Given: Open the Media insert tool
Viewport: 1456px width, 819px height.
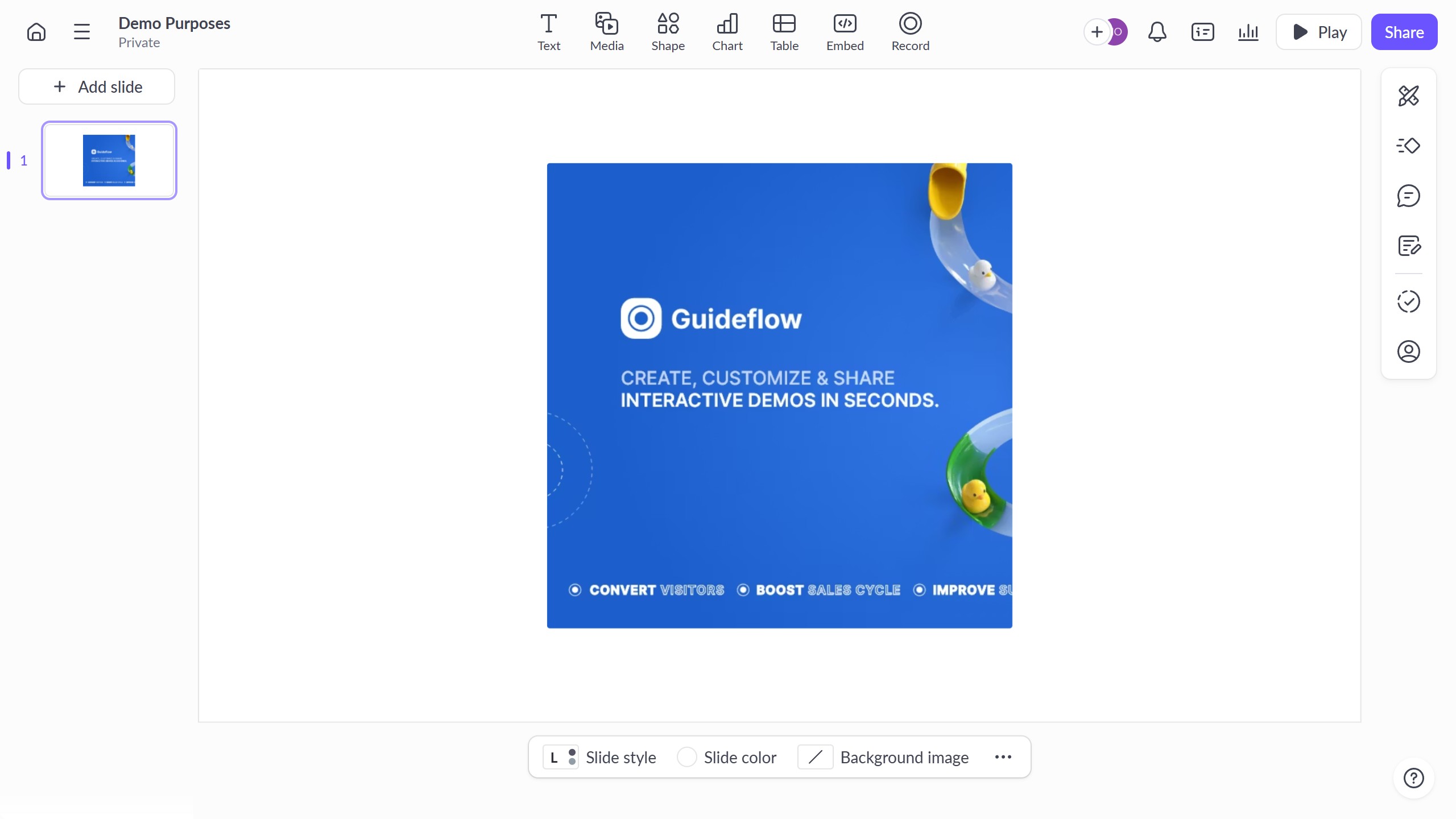Looking at the screenshot, I should pos(606,32).
